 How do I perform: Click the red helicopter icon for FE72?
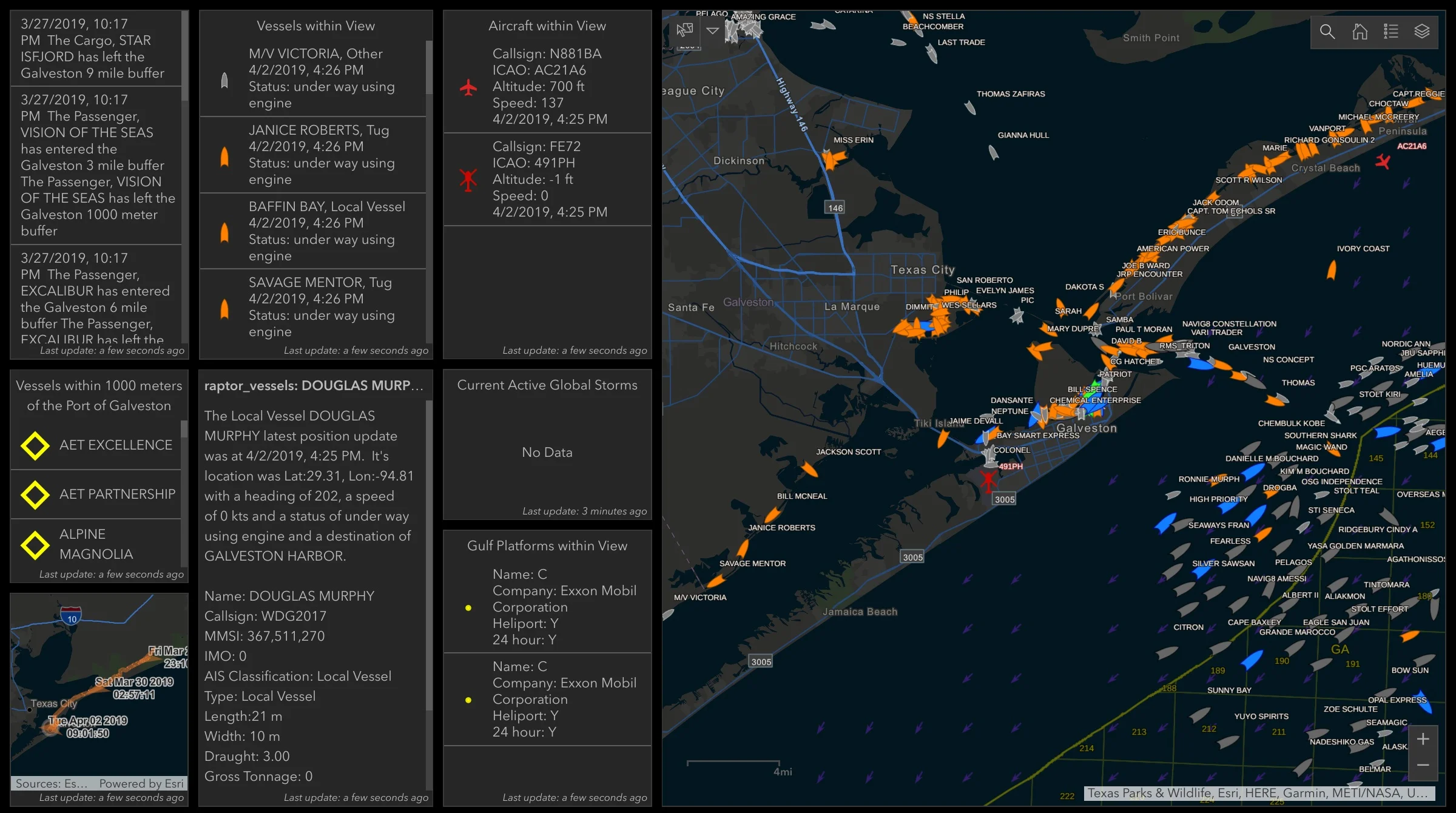tap(468, 180)
